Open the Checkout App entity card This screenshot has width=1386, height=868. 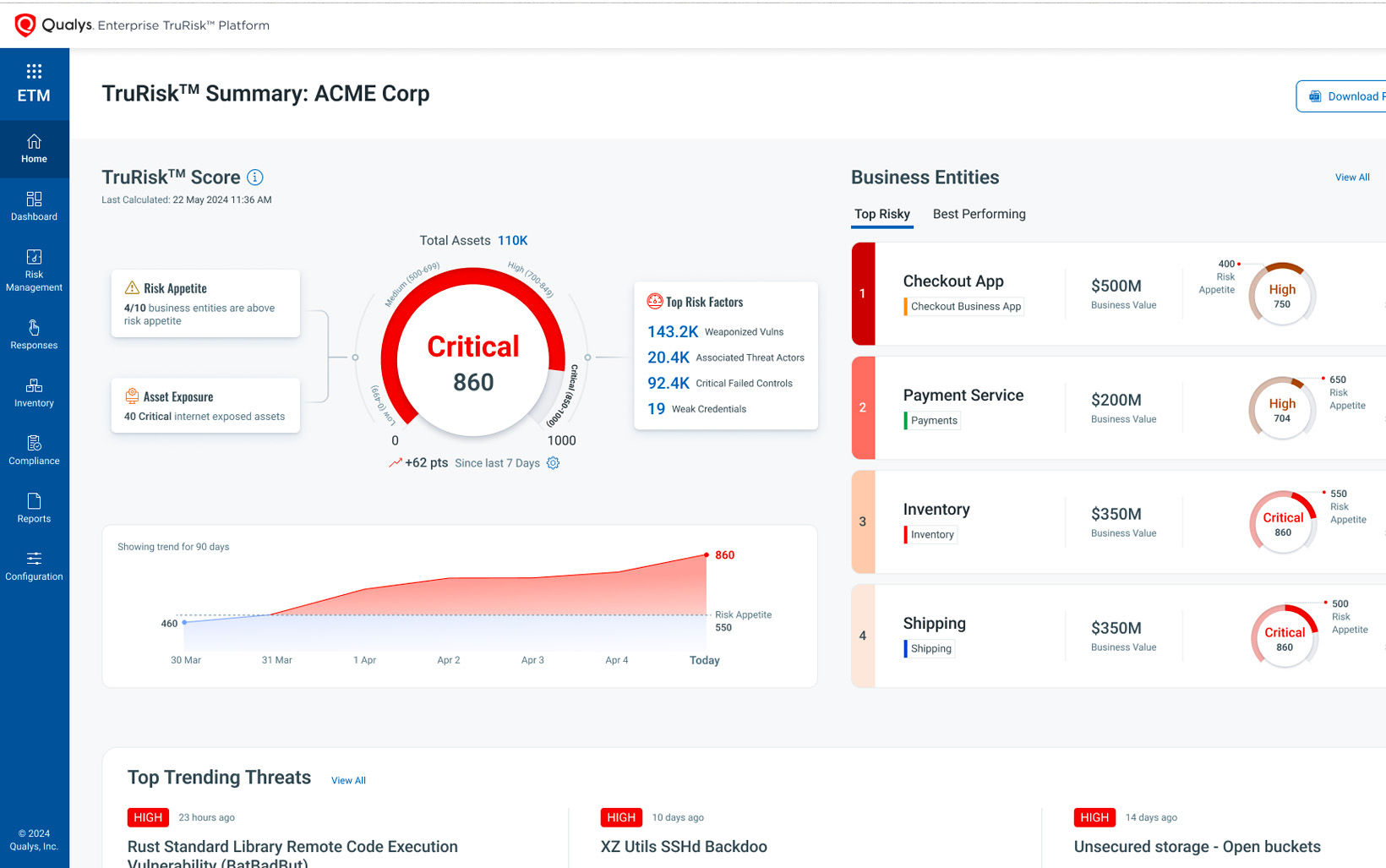pos(1119,294)
